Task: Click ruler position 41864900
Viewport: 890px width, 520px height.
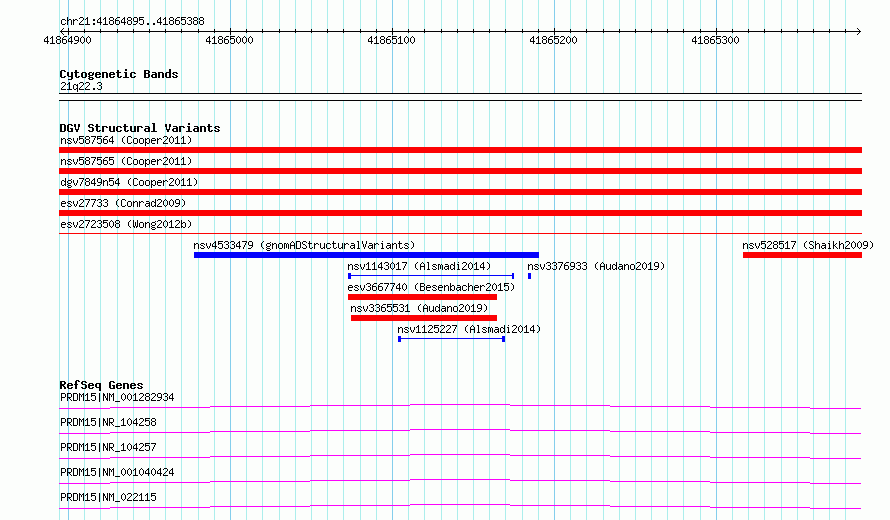Action: click(x=68, y=40)
